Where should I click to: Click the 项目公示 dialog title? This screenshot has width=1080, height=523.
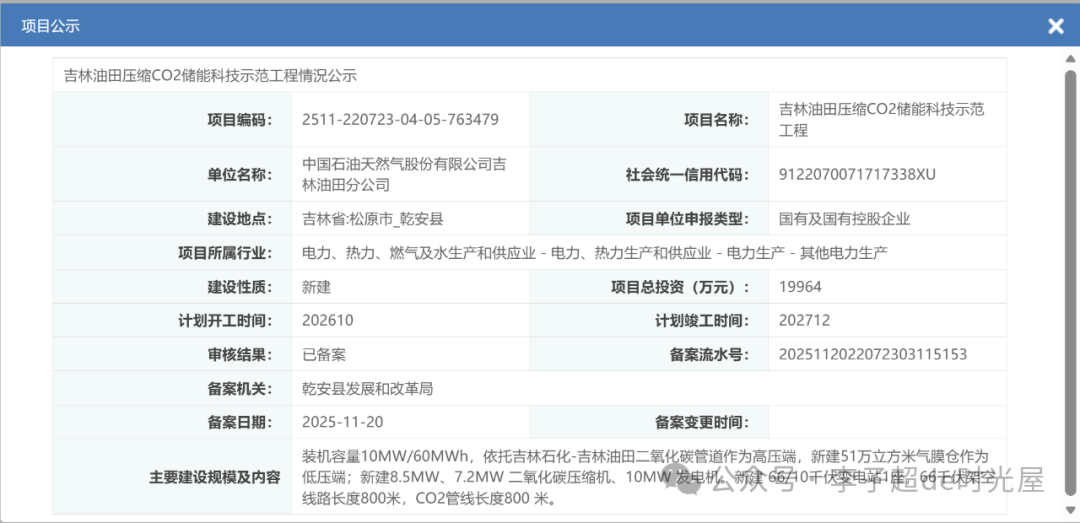50,26
